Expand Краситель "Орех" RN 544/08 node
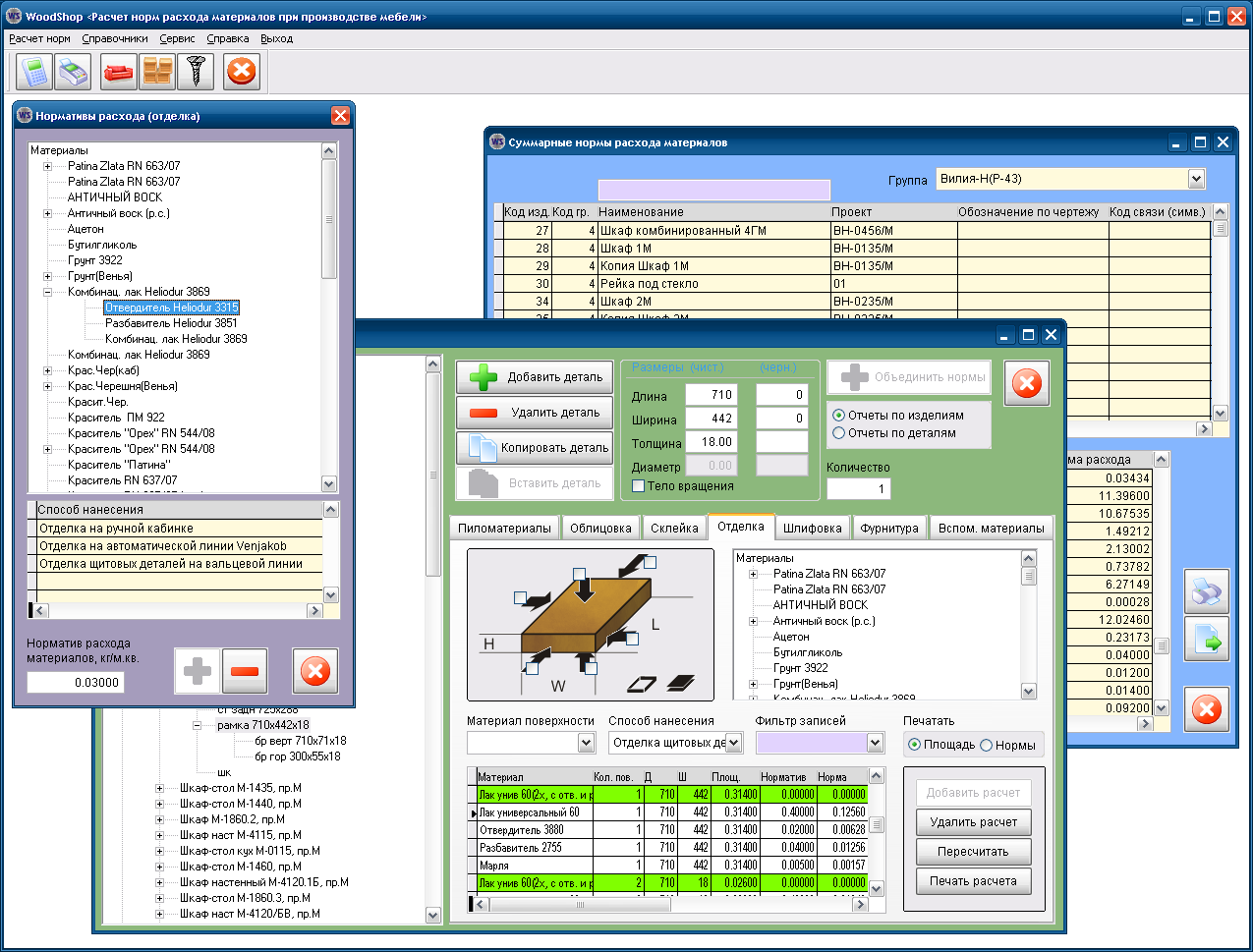Viewport: 1253px width, 952px height. point(47,449)
